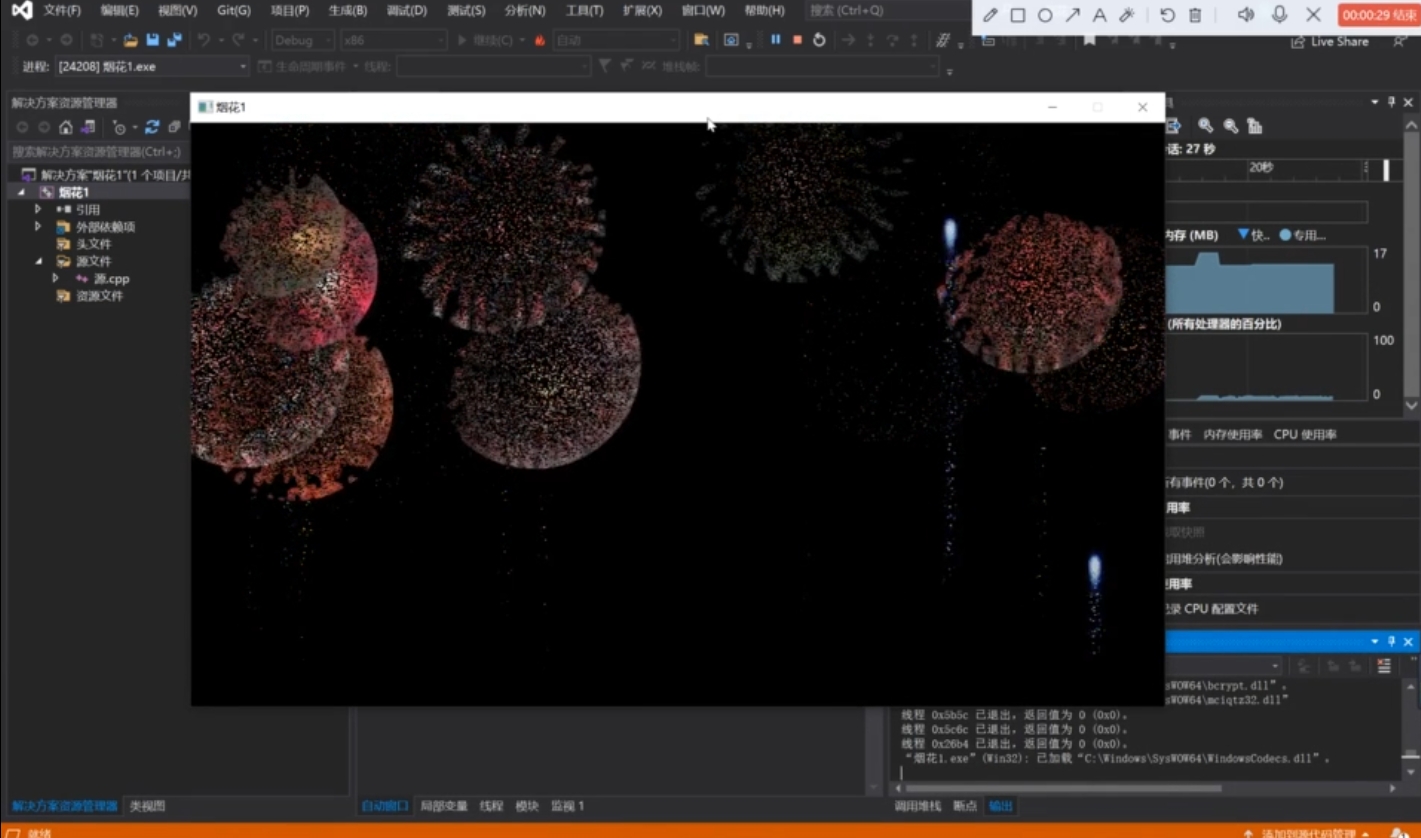The width and height of the screenshot is (1421, 838).
Task: Stop debugging with the red square icon
Action: [x=797, y=40]
